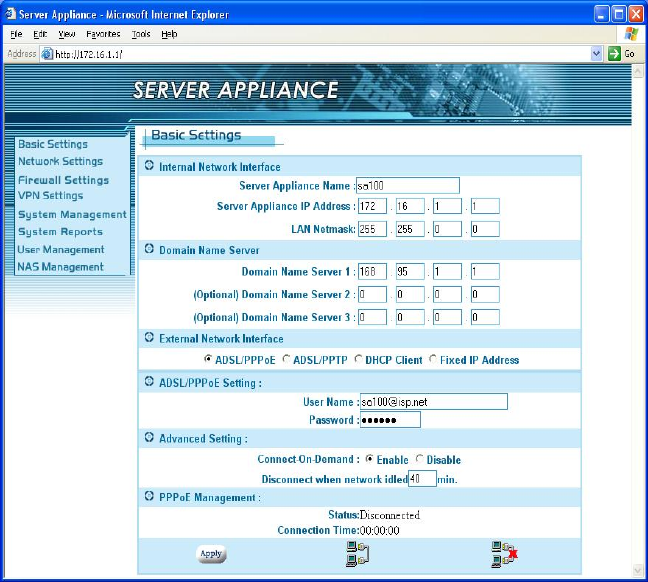Image resolution: width=648 pixels, height=582 pixels.
Task: Click the first octet of Server Appliance IP
Action: point(372,206)
